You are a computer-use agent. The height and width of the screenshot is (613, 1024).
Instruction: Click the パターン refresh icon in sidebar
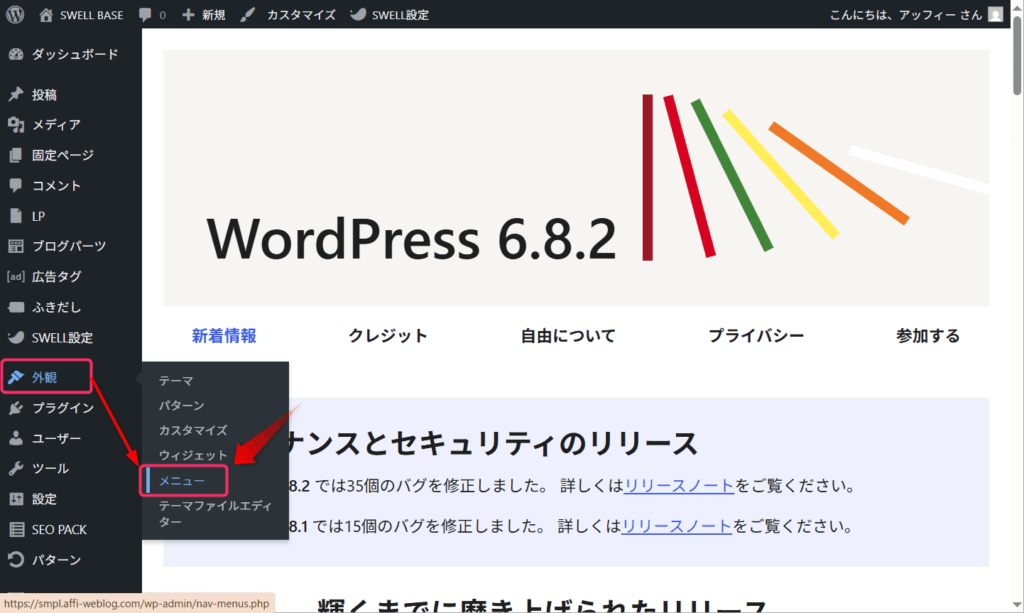[16, 560]
